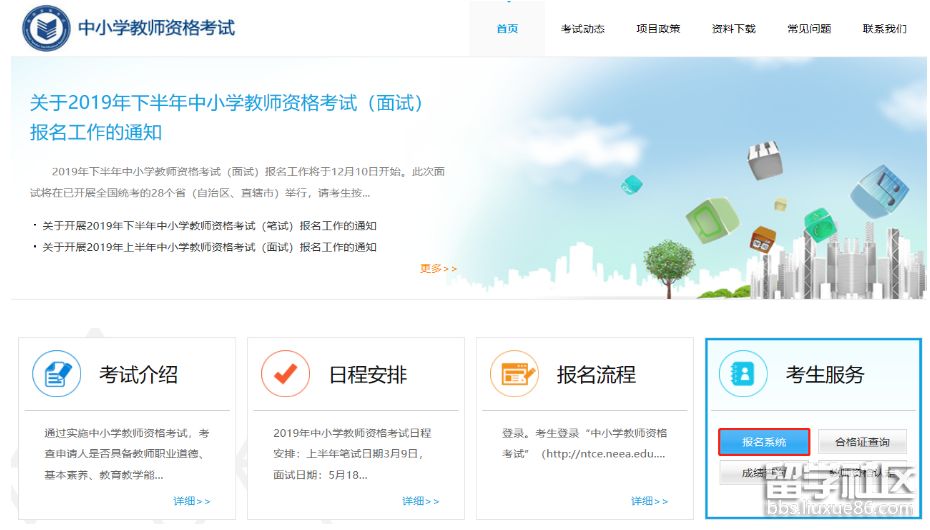The width and height of the screenshot is (930, 530).
Task: Click the orange 更多>> link
Action: click(x=438, y=269)
